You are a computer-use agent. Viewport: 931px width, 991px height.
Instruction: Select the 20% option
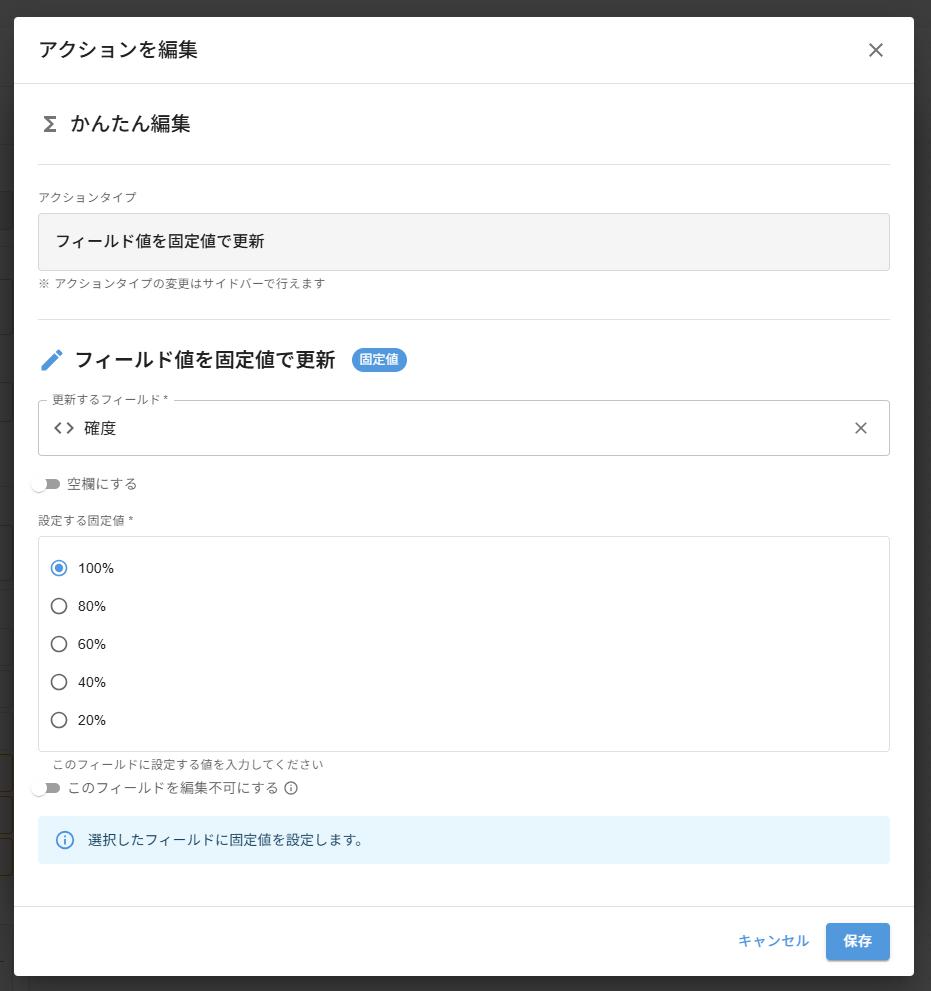point(59,720)
